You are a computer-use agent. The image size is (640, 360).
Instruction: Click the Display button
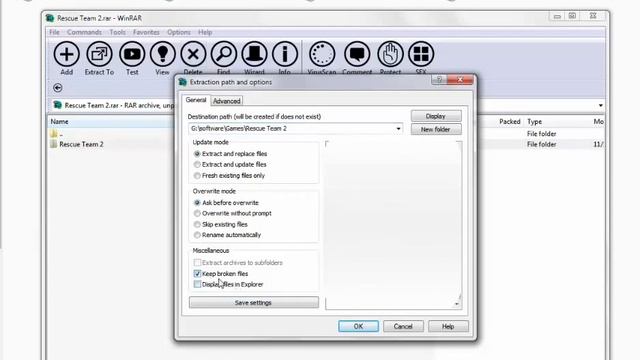(x=436, y=116)
